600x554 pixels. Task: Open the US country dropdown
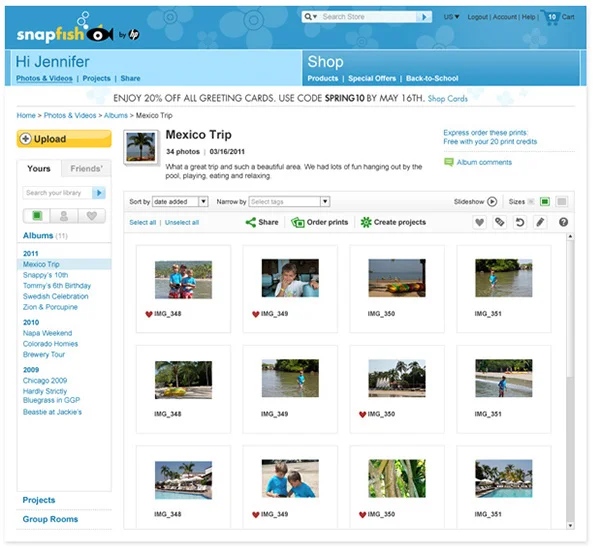[x=452, y=17]
